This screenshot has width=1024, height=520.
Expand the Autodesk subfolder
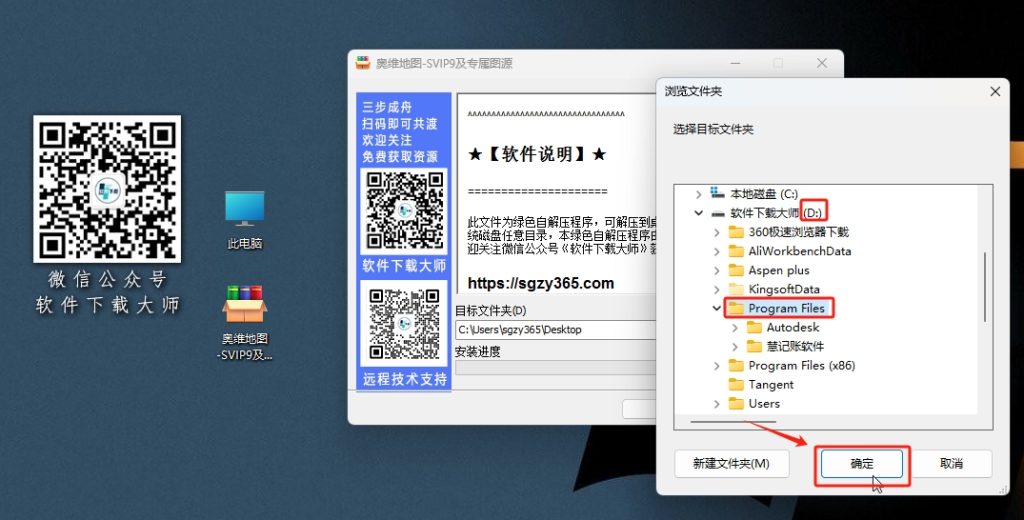click(x=735, y=327)
